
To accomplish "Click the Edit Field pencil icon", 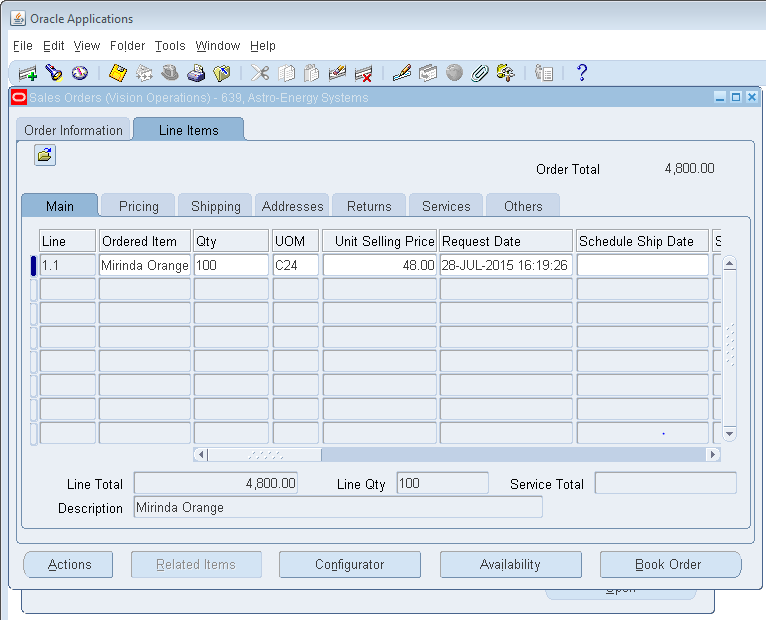I will [402, 73].
